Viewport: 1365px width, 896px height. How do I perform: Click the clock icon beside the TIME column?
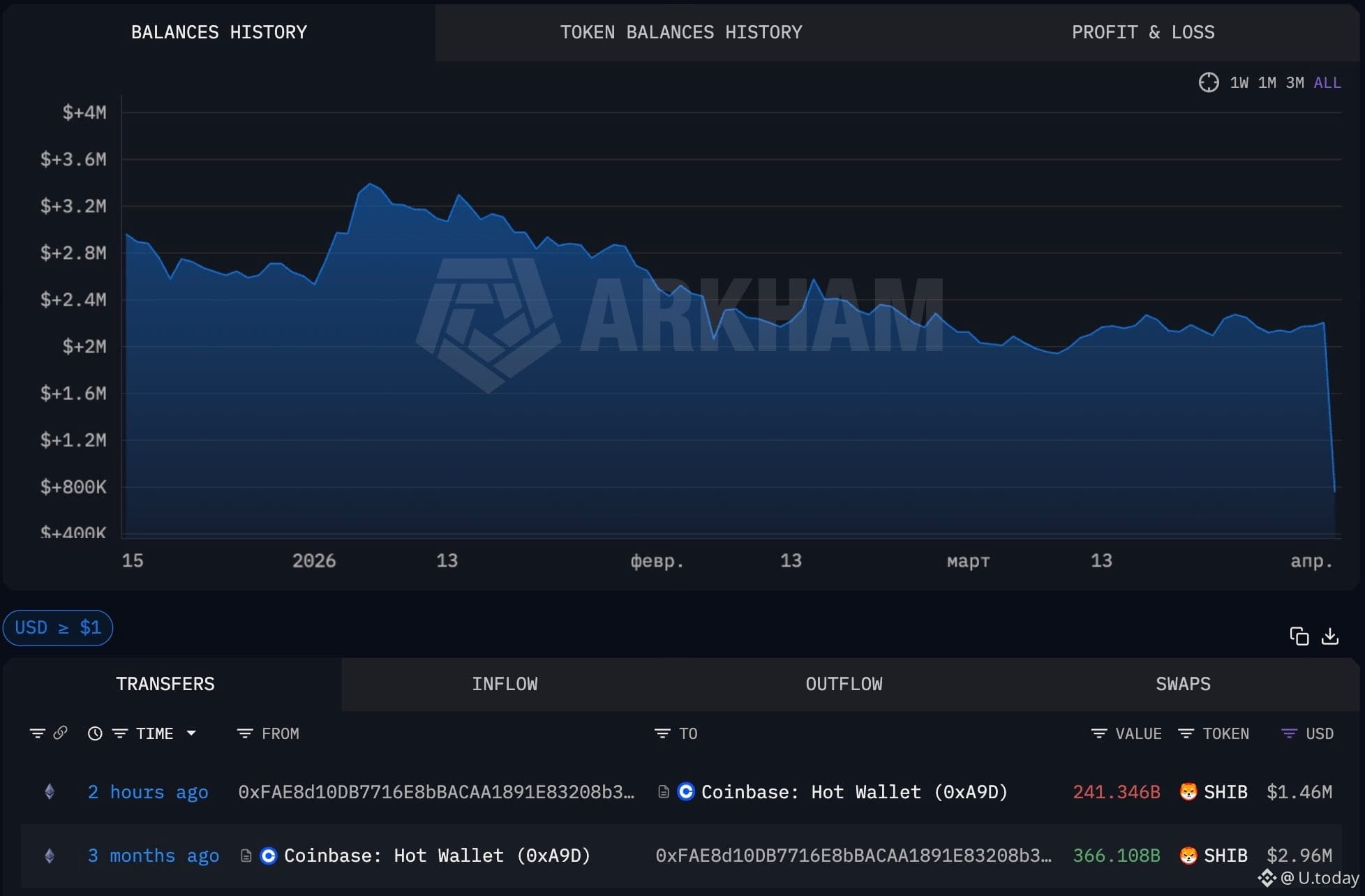click(x=95, y=733)
